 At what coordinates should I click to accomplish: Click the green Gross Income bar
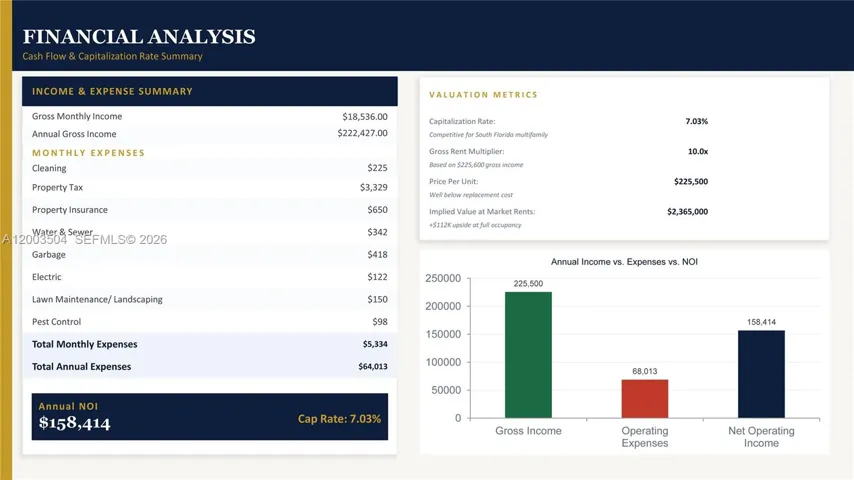click(528, 355)
